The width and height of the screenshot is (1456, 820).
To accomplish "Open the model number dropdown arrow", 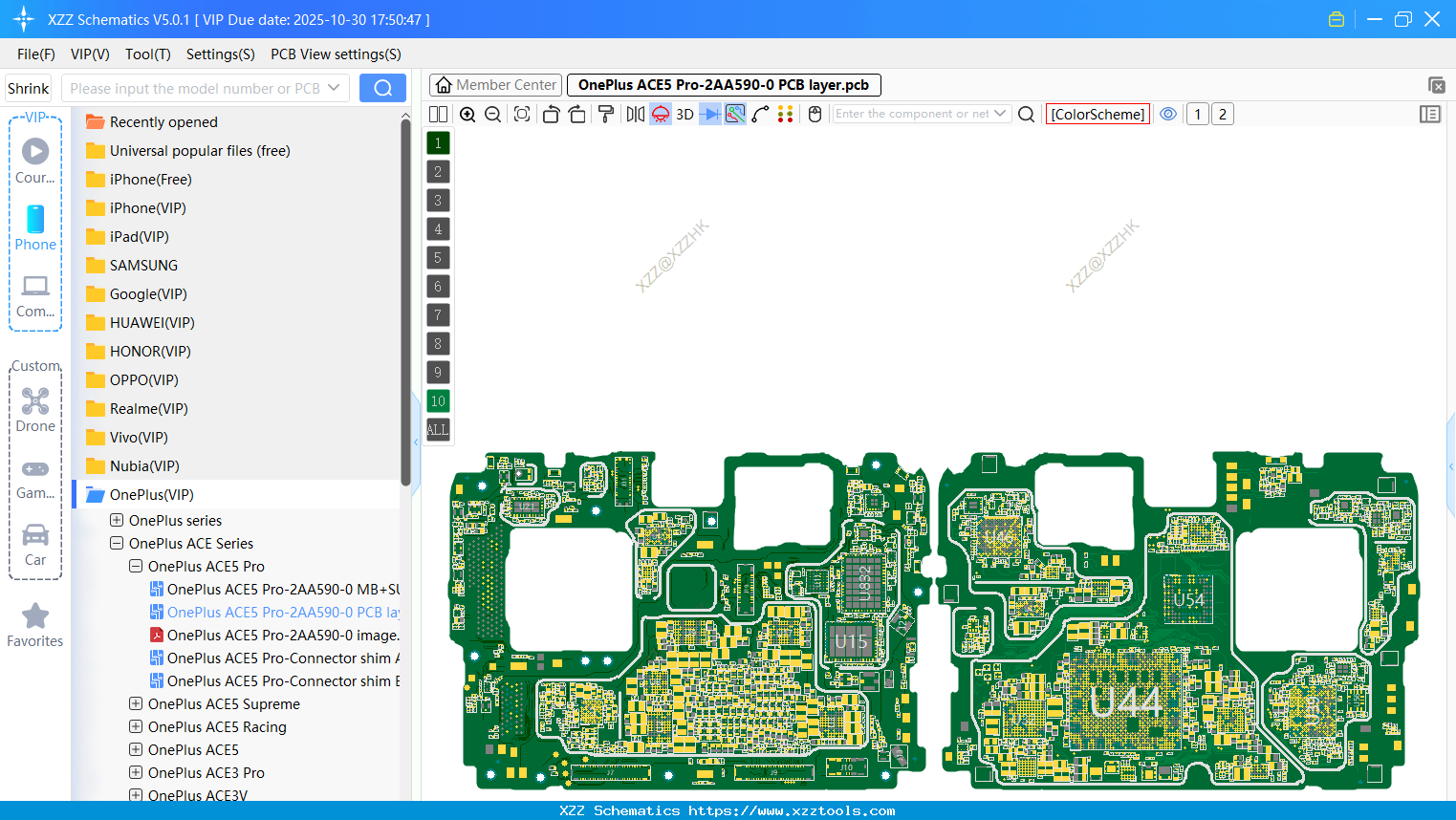I will tap(334, 88).
